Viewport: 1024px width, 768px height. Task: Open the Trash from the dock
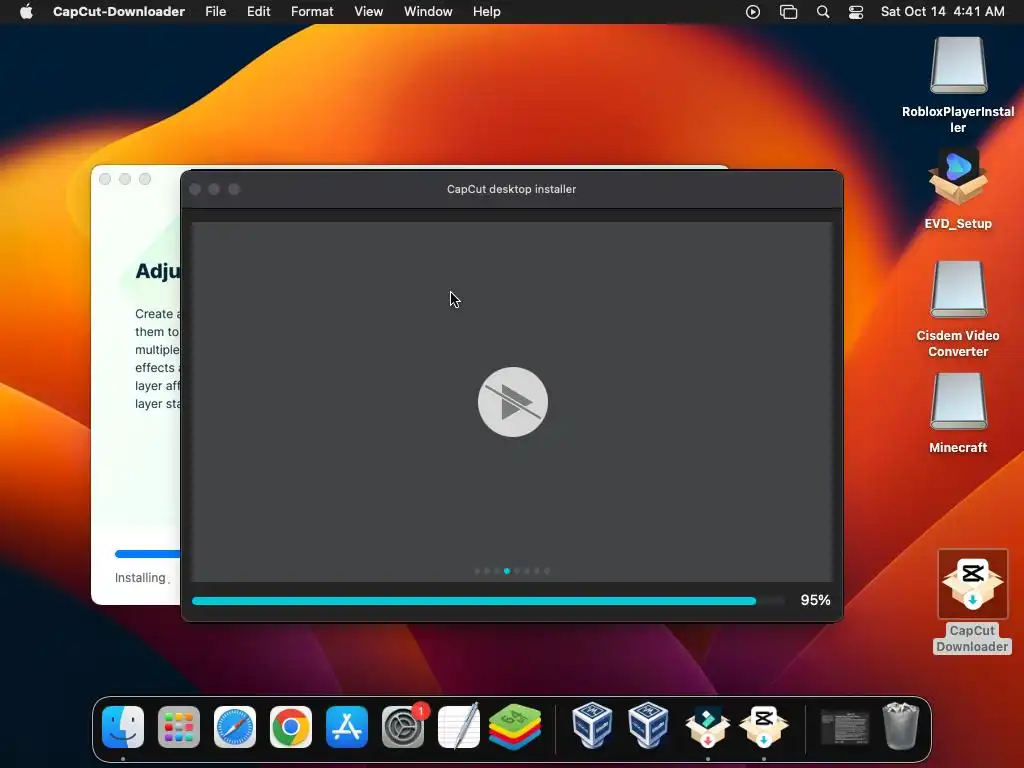coord(901,726)
